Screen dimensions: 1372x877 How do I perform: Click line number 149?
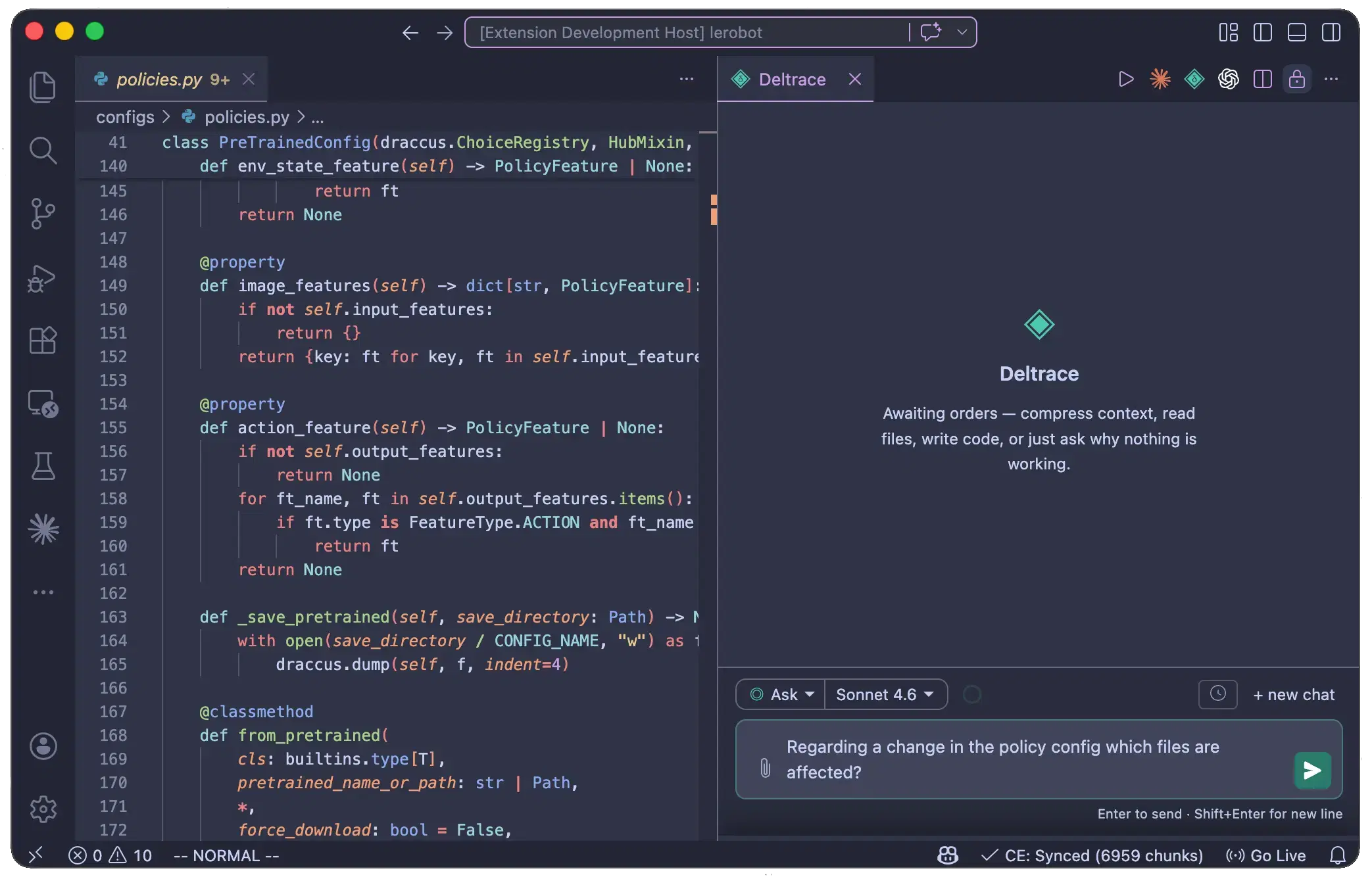point(113,286)
